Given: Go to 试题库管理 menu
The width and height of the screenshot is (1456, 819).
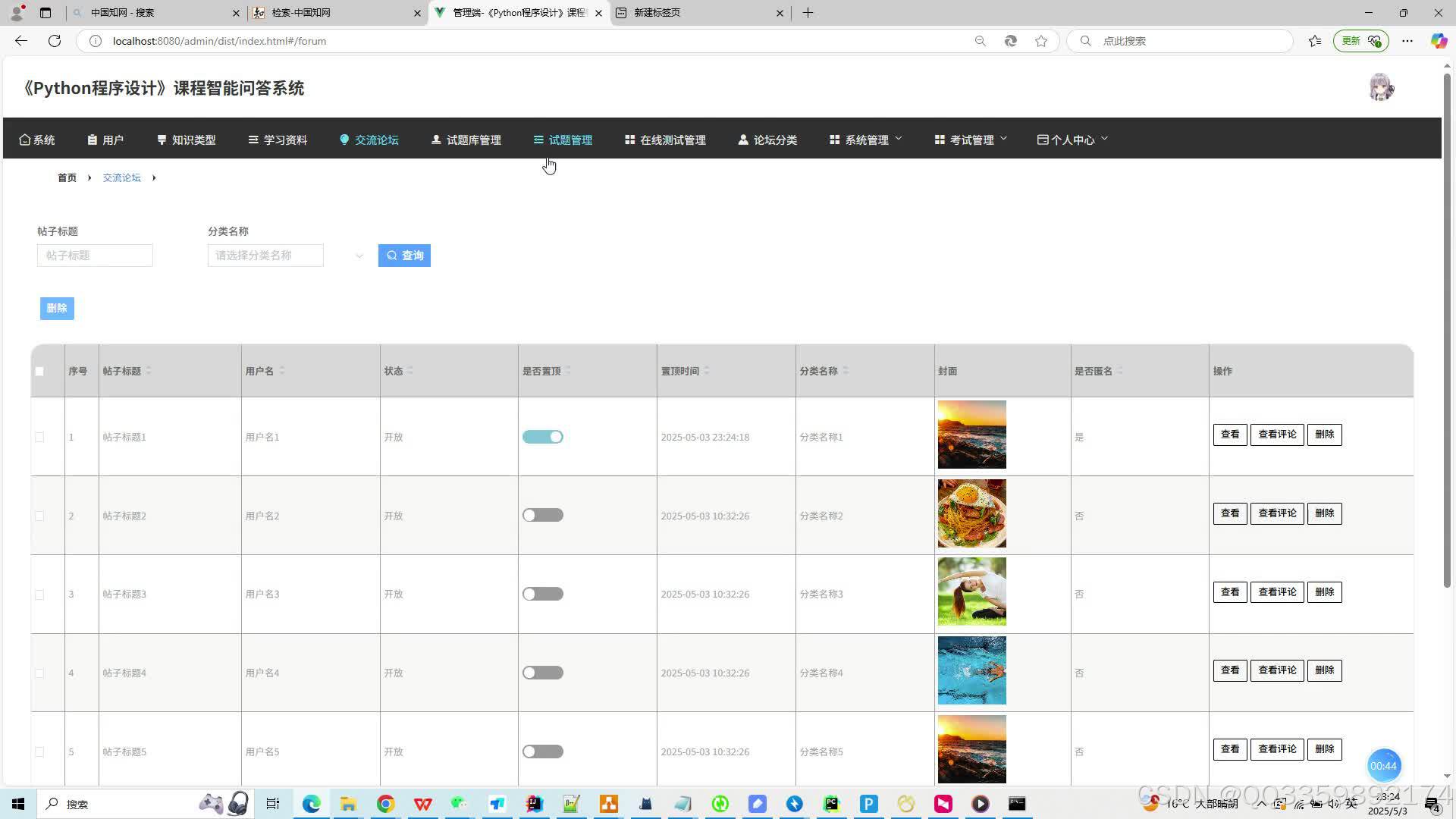Looking at the screenshot, I should (466, 140).
